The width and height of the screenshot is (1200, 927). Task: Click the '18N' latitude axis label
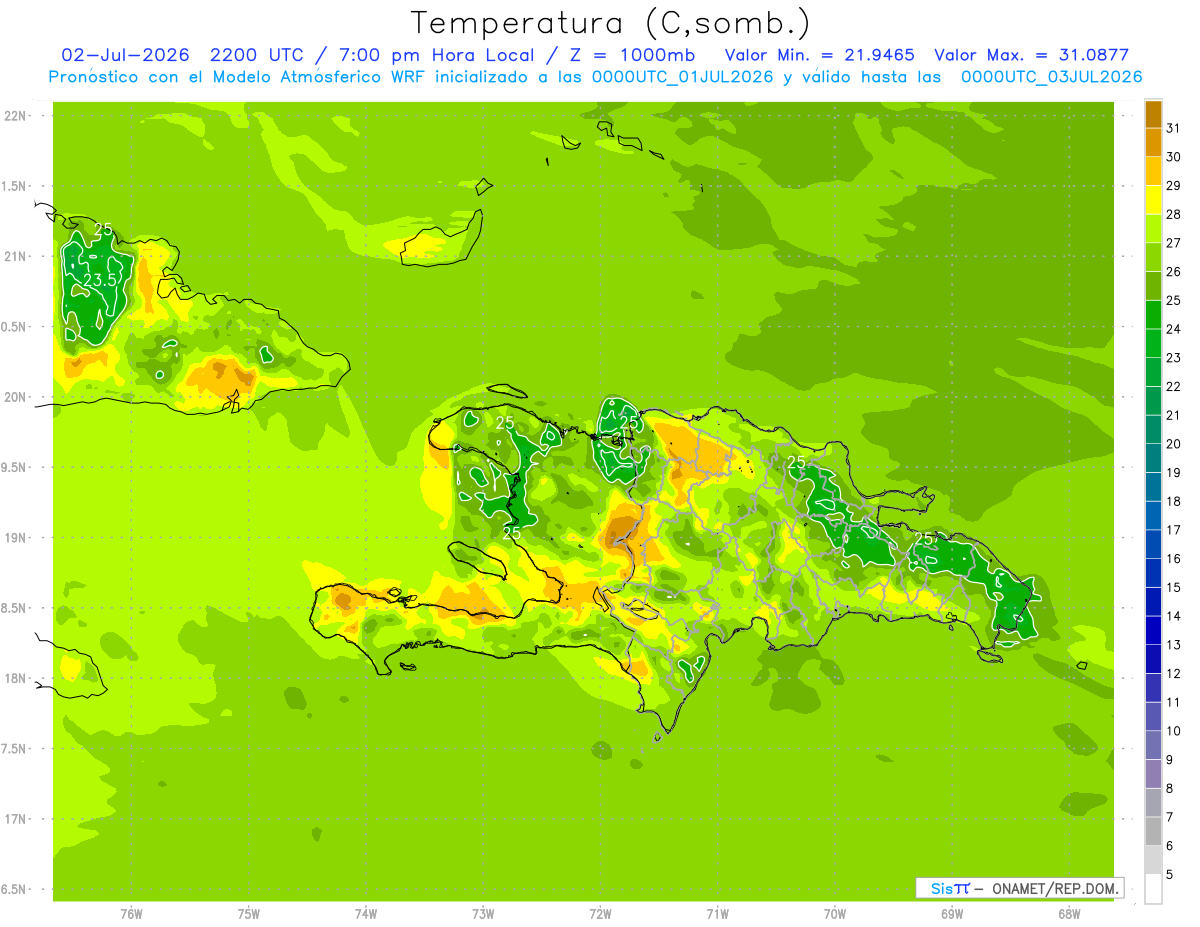(x=14, y=678)
